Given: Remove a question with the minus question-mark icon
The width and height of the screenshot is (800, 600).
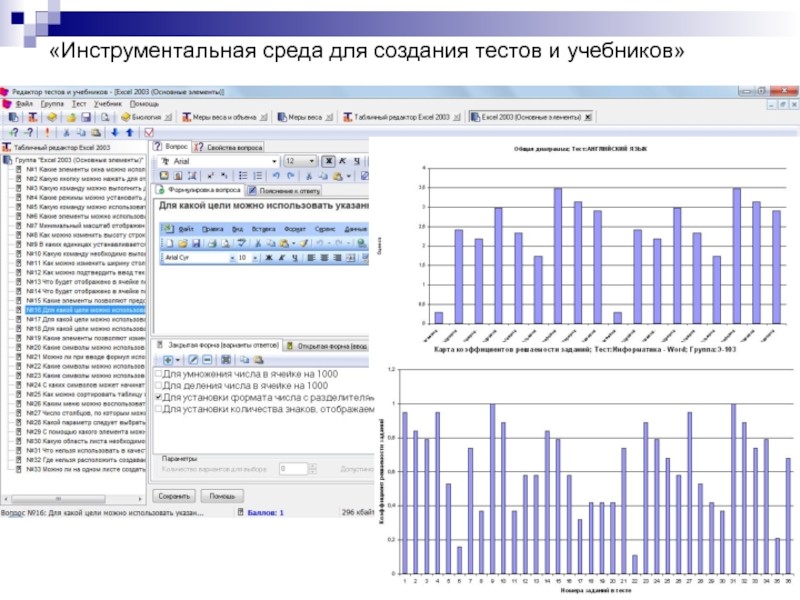Looking at the screenshot, I should [29, 133].
